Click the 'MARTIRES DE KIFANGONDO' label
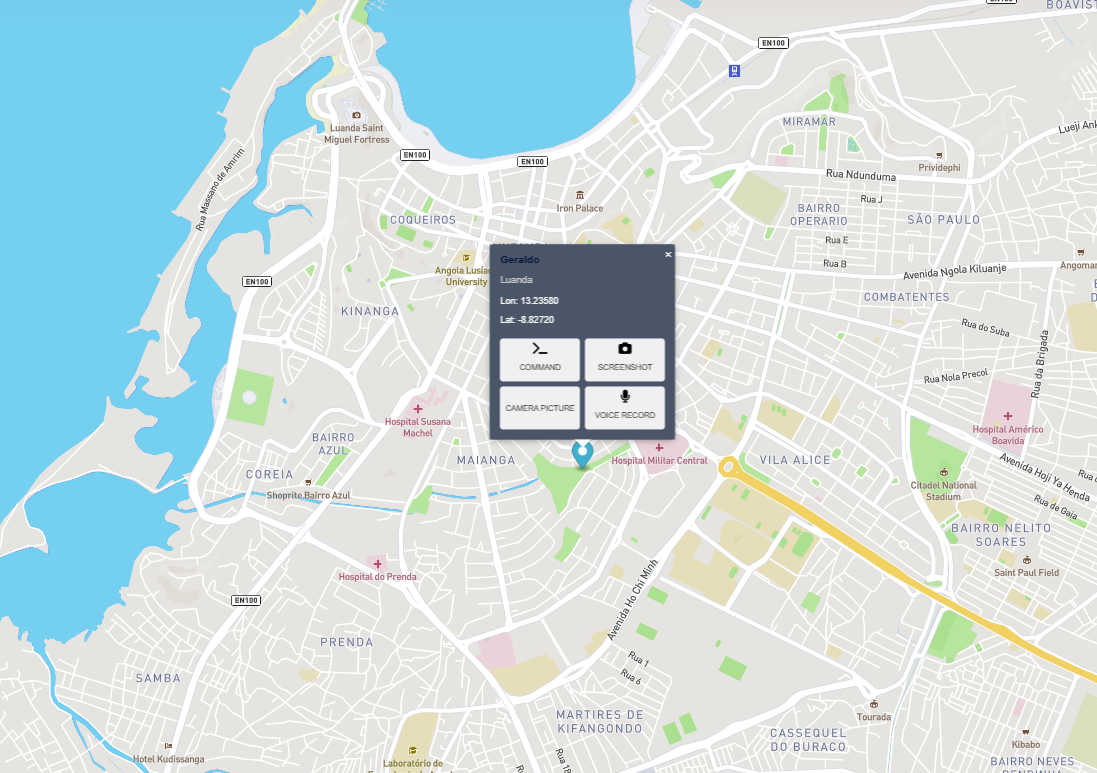 (x=600, y=722)
